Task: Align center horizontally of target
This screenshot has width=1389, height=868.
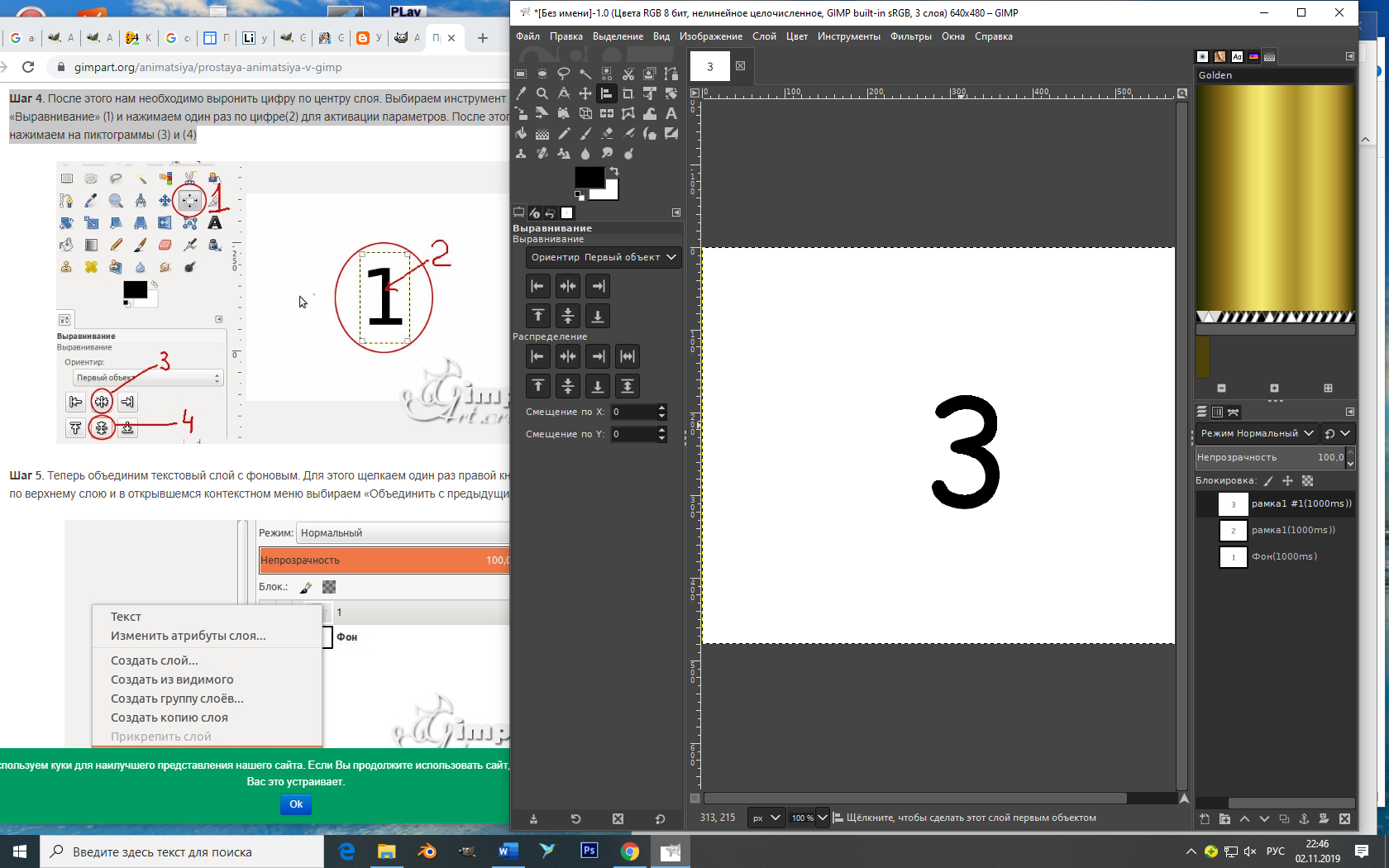Action: pos(568,286)
